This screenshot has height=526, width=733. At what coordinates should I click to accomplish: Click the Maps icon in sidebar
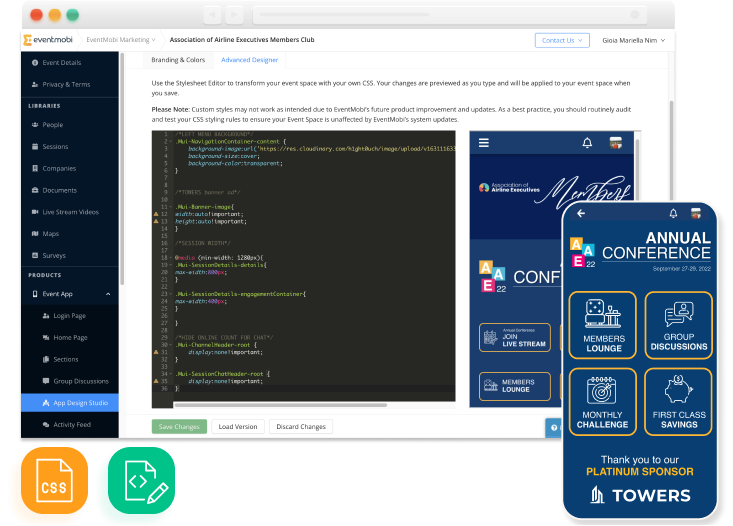pos(35,233)
